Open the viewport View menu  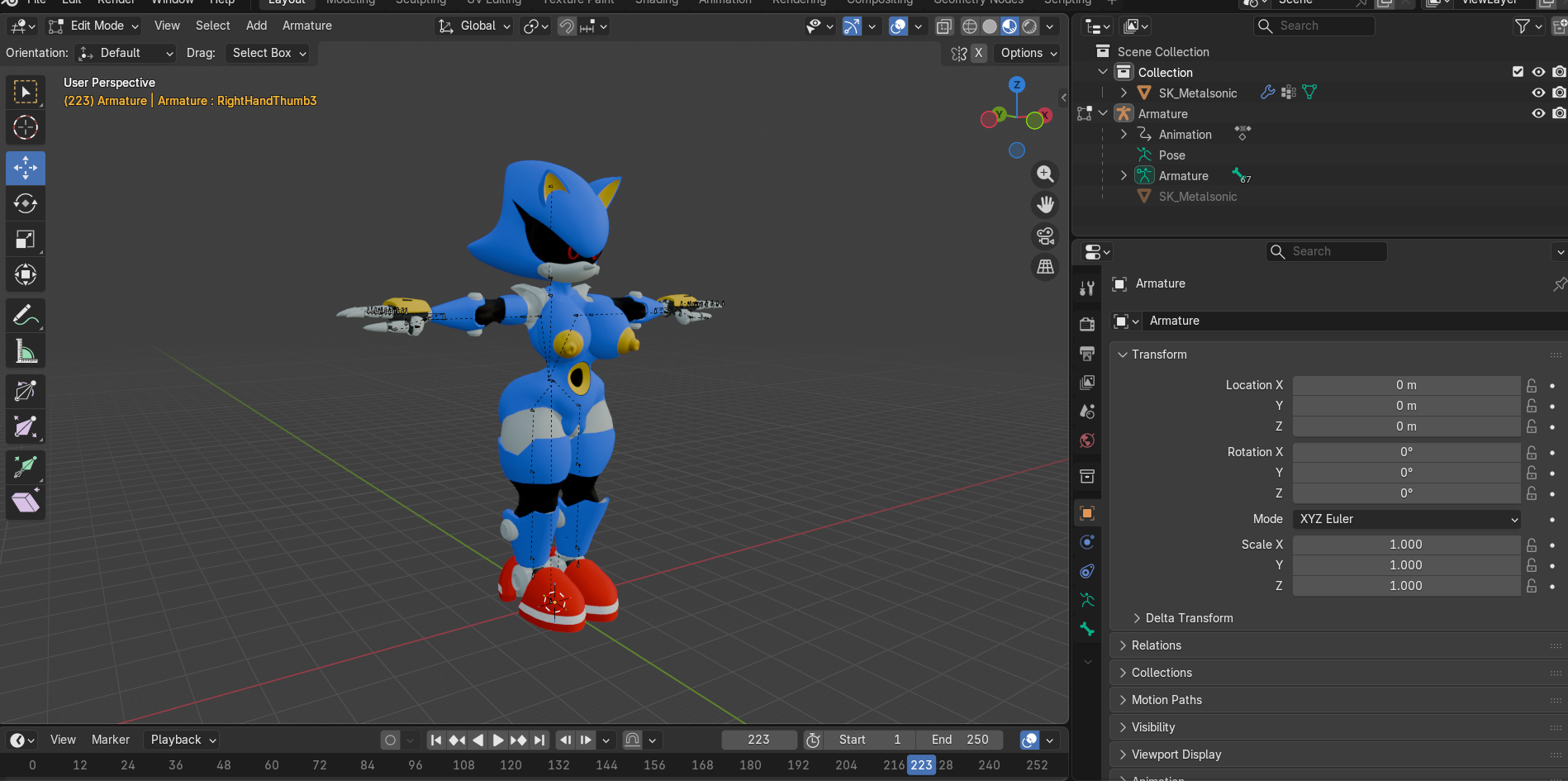coord(167,26)
